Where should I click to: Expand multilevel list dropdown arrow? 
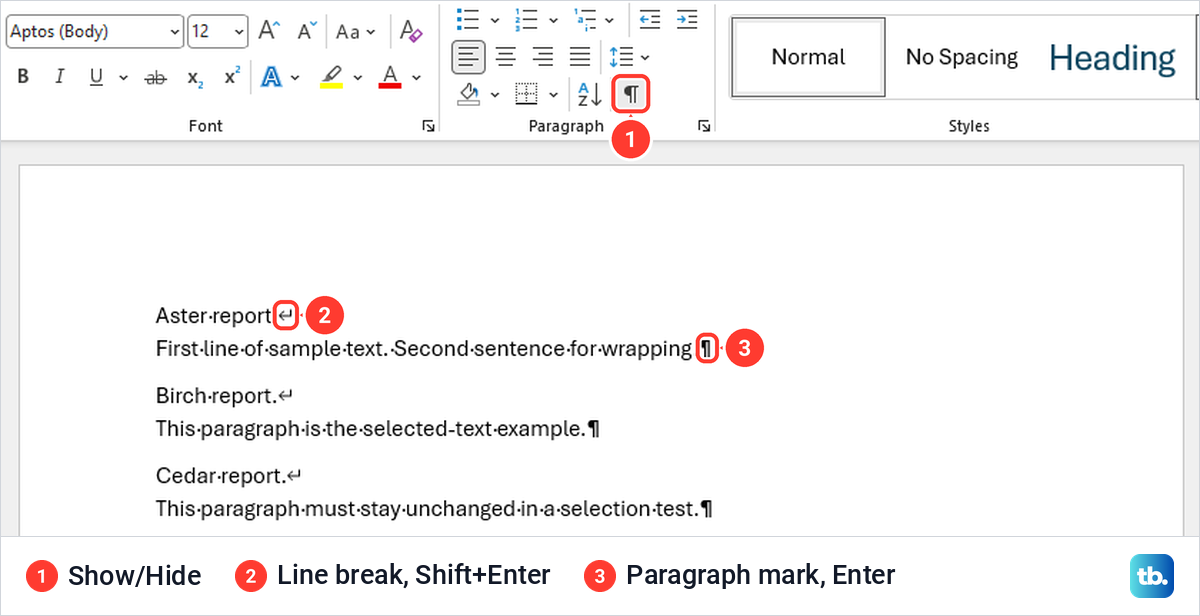pos(609,18)
